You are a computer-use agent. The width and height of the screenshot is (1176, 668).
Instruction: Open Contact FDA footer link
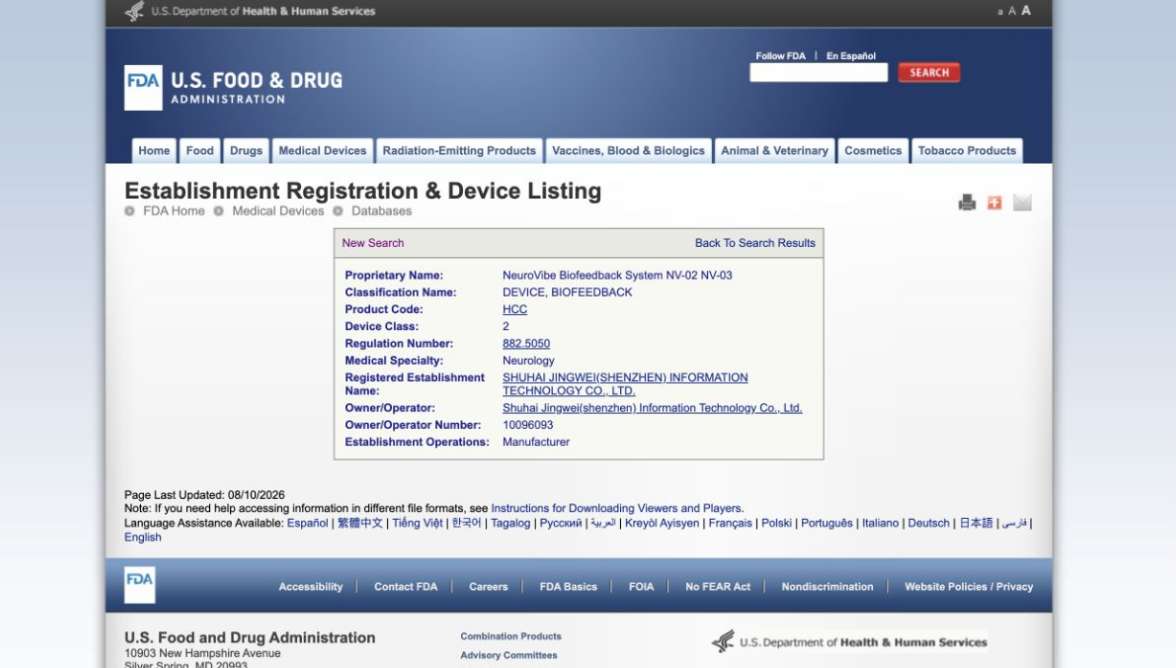click(406, 587)
